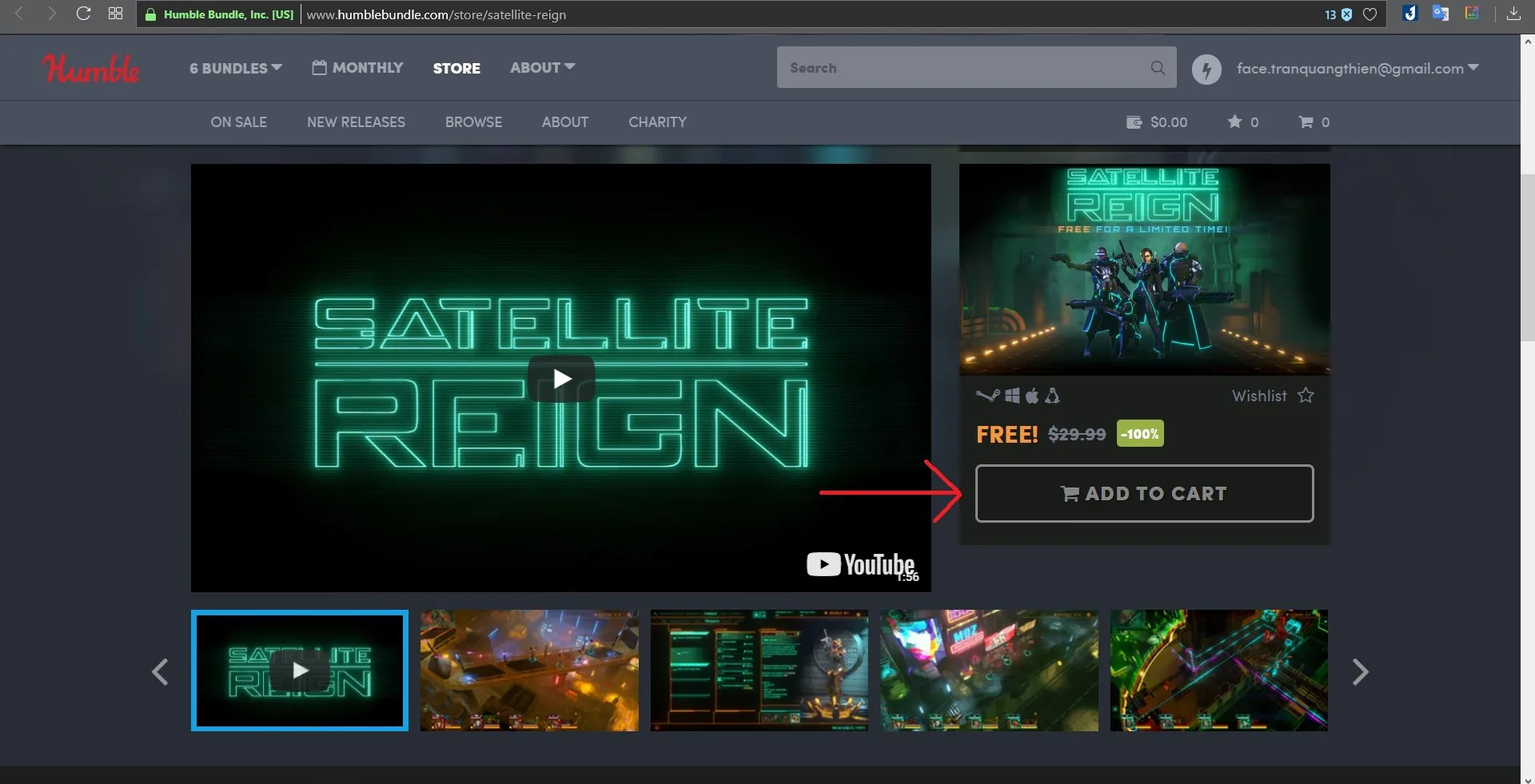This screenshot has width=1535, height=784.
Task: Select the neon city street screenshot thumbnail
Action: (x=989, y=671)
